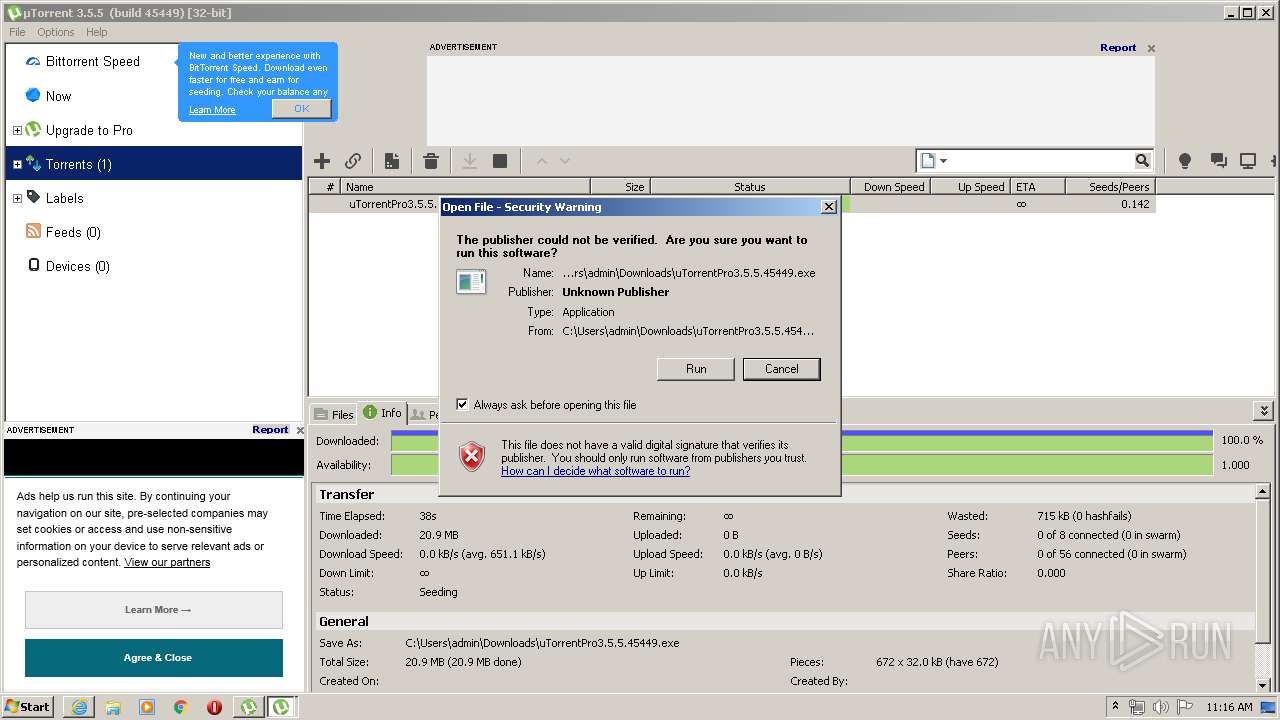Image resolution: width=1280 pixels, height=720 pixels.
Task: Open search provider dropdown arrow
Action: 943,161
